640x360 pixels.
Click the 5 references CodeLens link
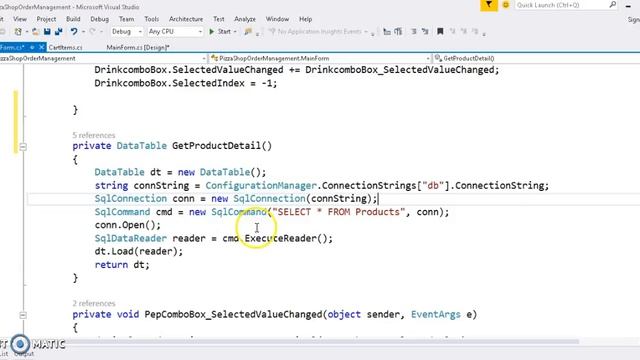(x=93, y=135)
